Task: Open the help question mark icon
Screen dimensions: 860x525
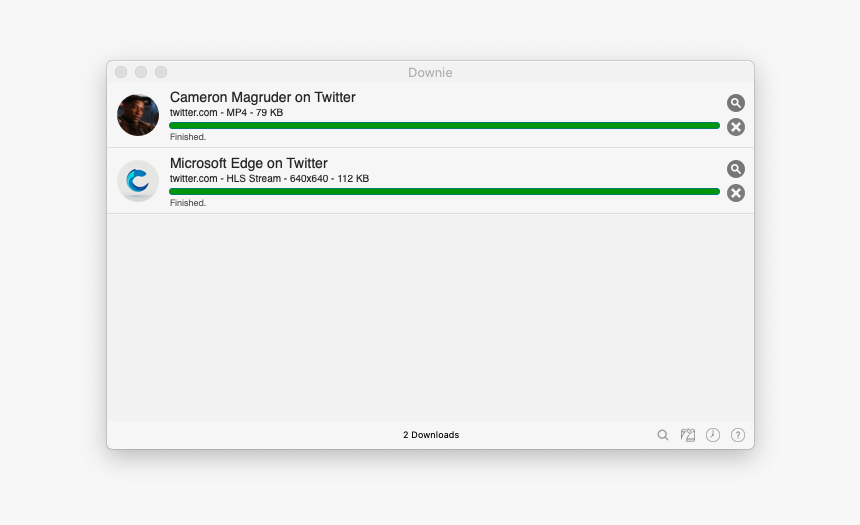Action: point(738,435)
